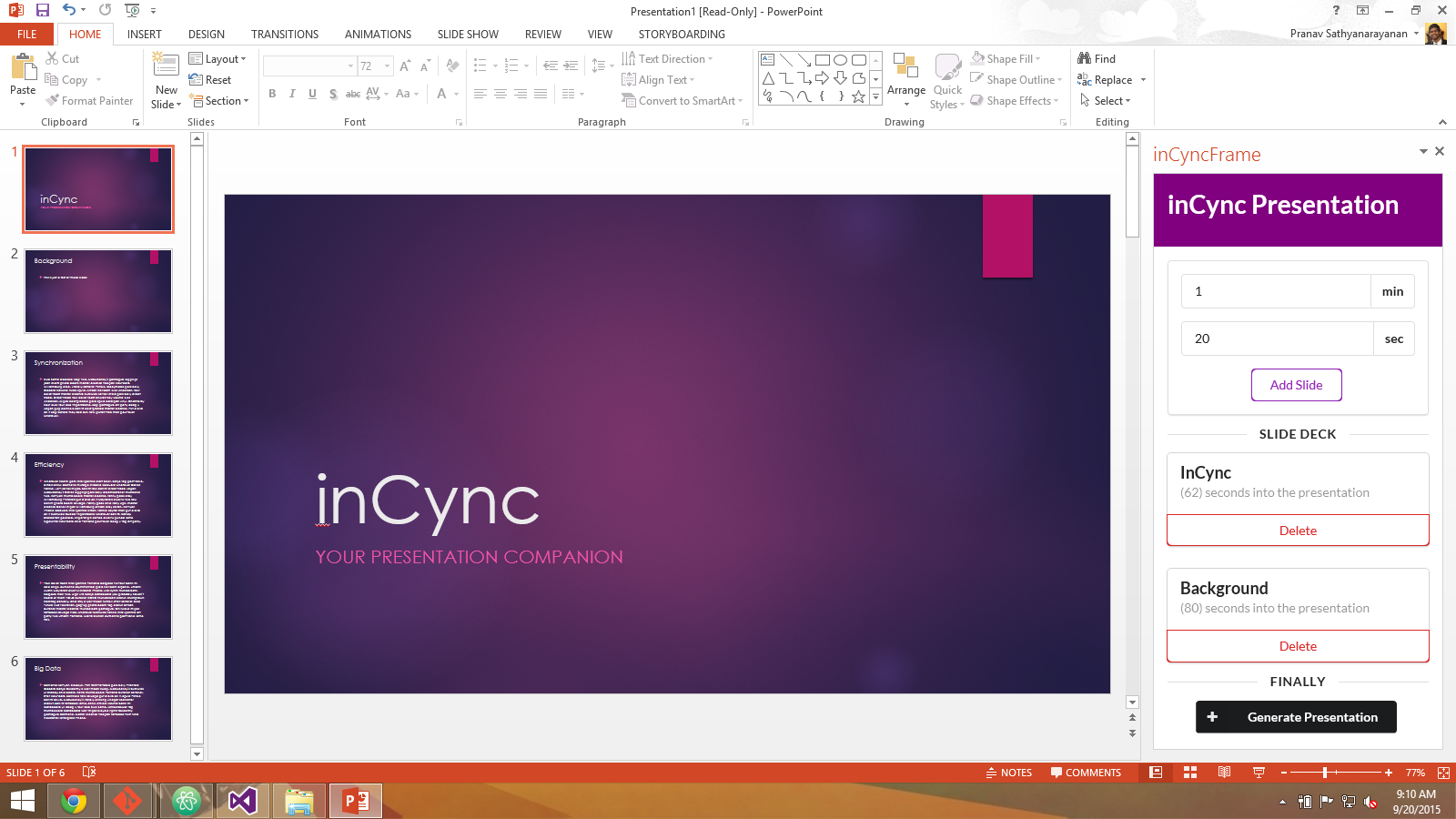This screenshot has width=1456, height=819.
Task: Click the zoom in plus button
Action: tap(1389, 773)
